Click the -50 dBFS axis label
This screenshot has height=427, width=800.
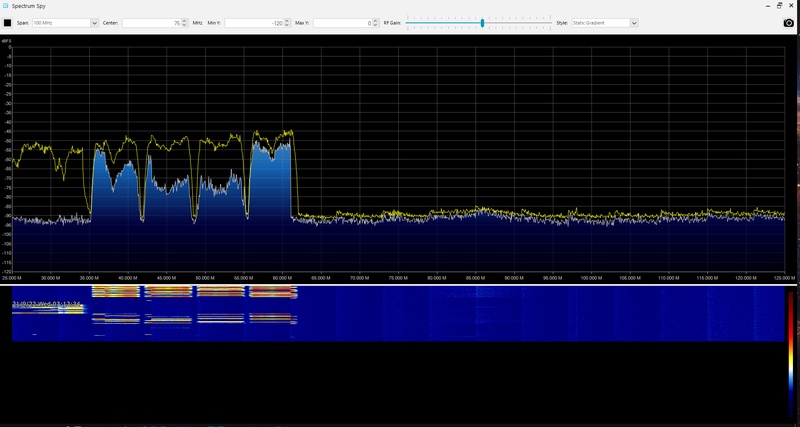click(x=8, y=141)
